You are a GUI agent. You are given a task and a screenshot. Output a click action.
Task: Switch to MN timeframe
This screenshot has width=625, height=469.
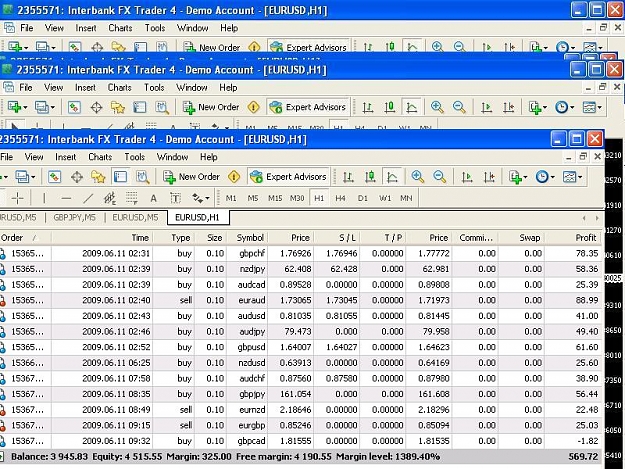tap(406, 198)
